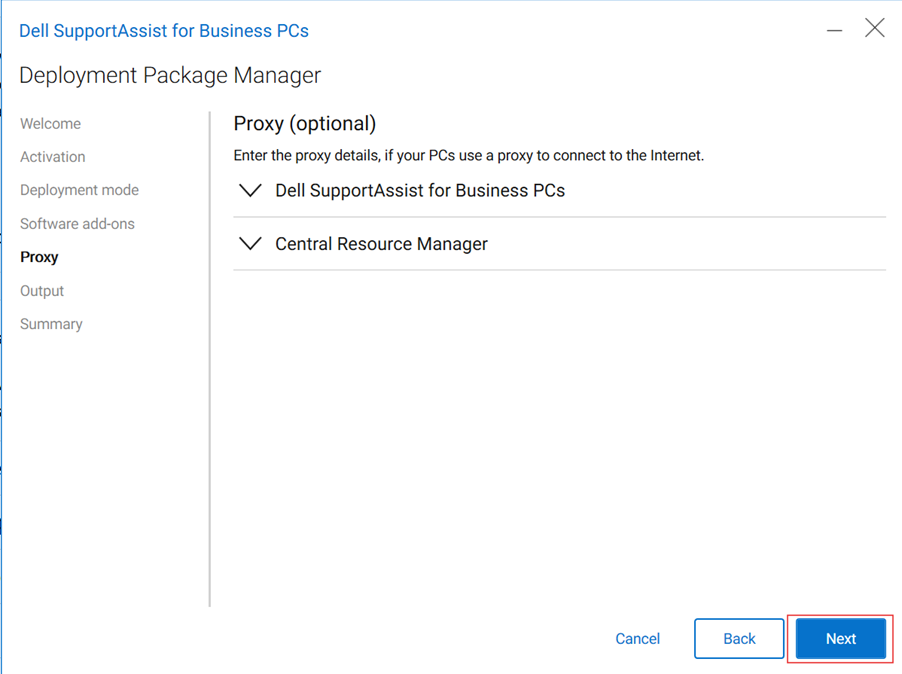
Task: Click the highlighted Next button outline
Action: click(840, 638)
